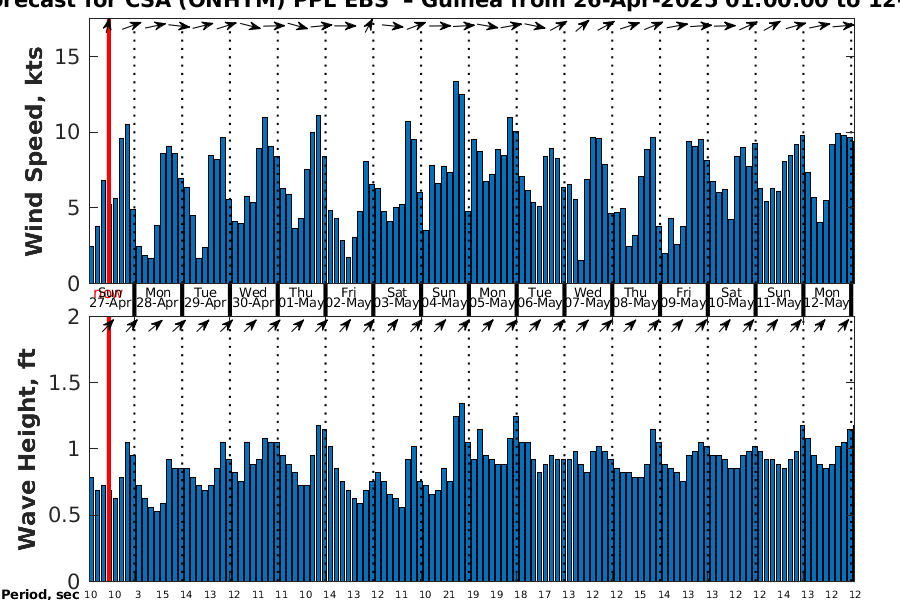Viewport: 900px width, 600px height.
Task: Click the 'Wed 30-Apr' date label
Action: [x=253, y=298]
